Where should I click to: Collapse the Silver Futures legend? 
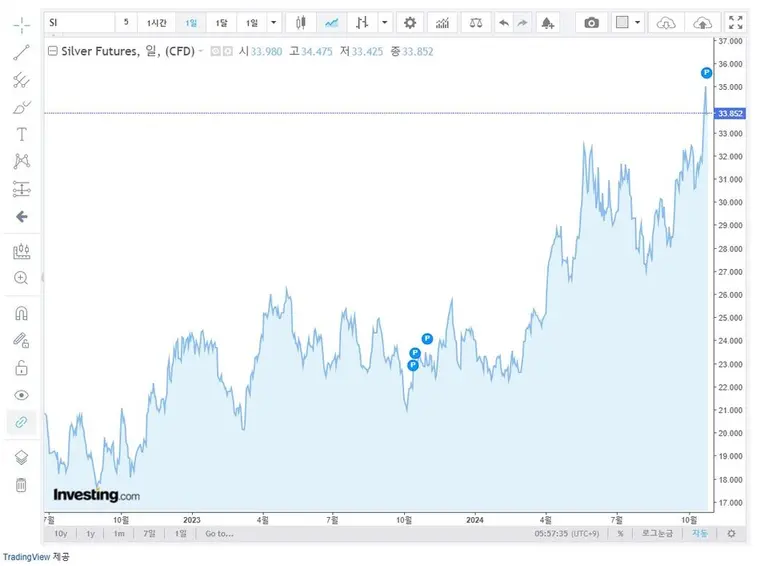click(202, 52)
